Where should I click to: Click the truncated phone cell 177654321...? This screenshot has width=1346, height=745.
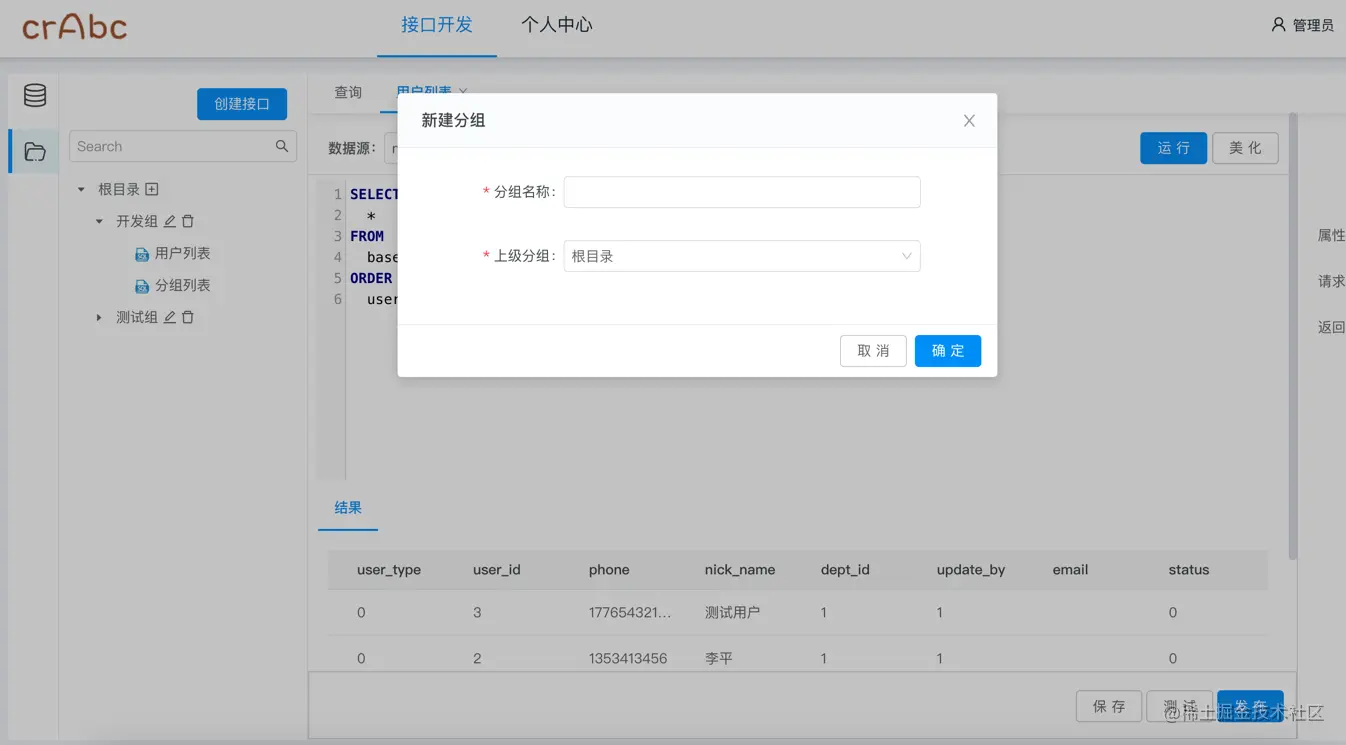[630, 612]
